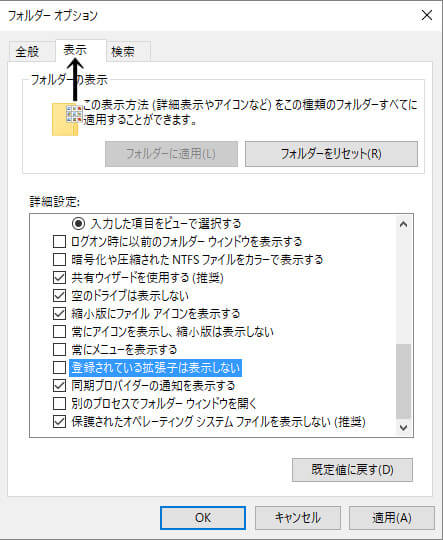Uncheck 共有ウィザードを使用する (推奨)

(59, 278)
